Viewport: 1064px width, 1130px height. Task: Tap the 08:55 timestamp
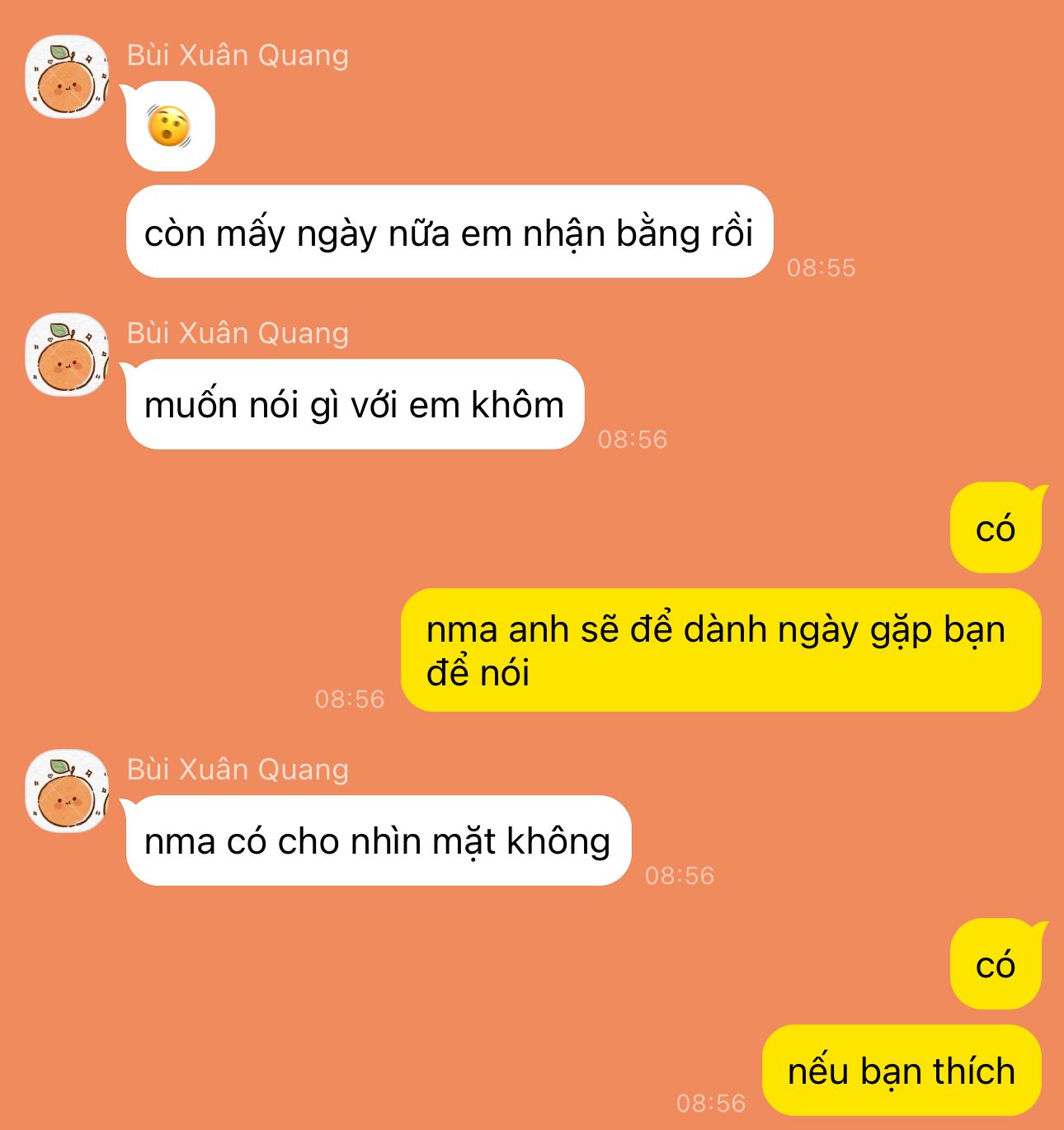coord(822,267)
